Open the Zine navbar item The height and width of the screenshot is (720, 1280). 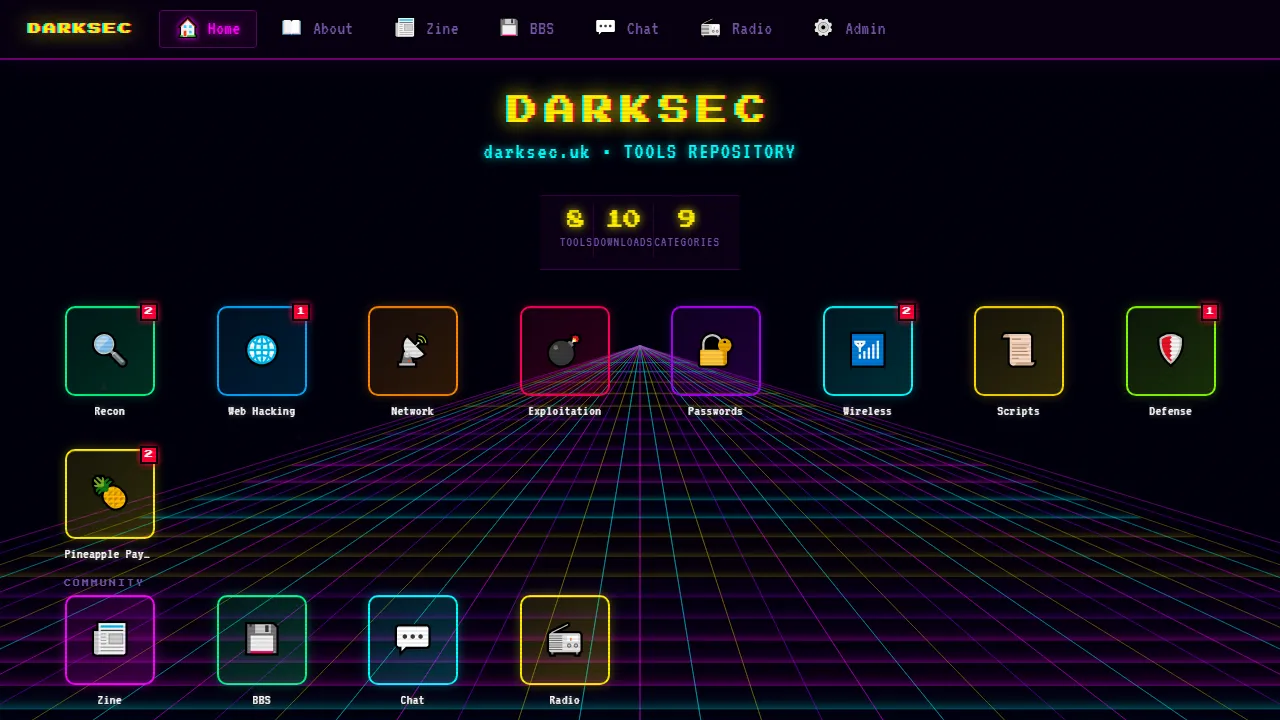427,28
